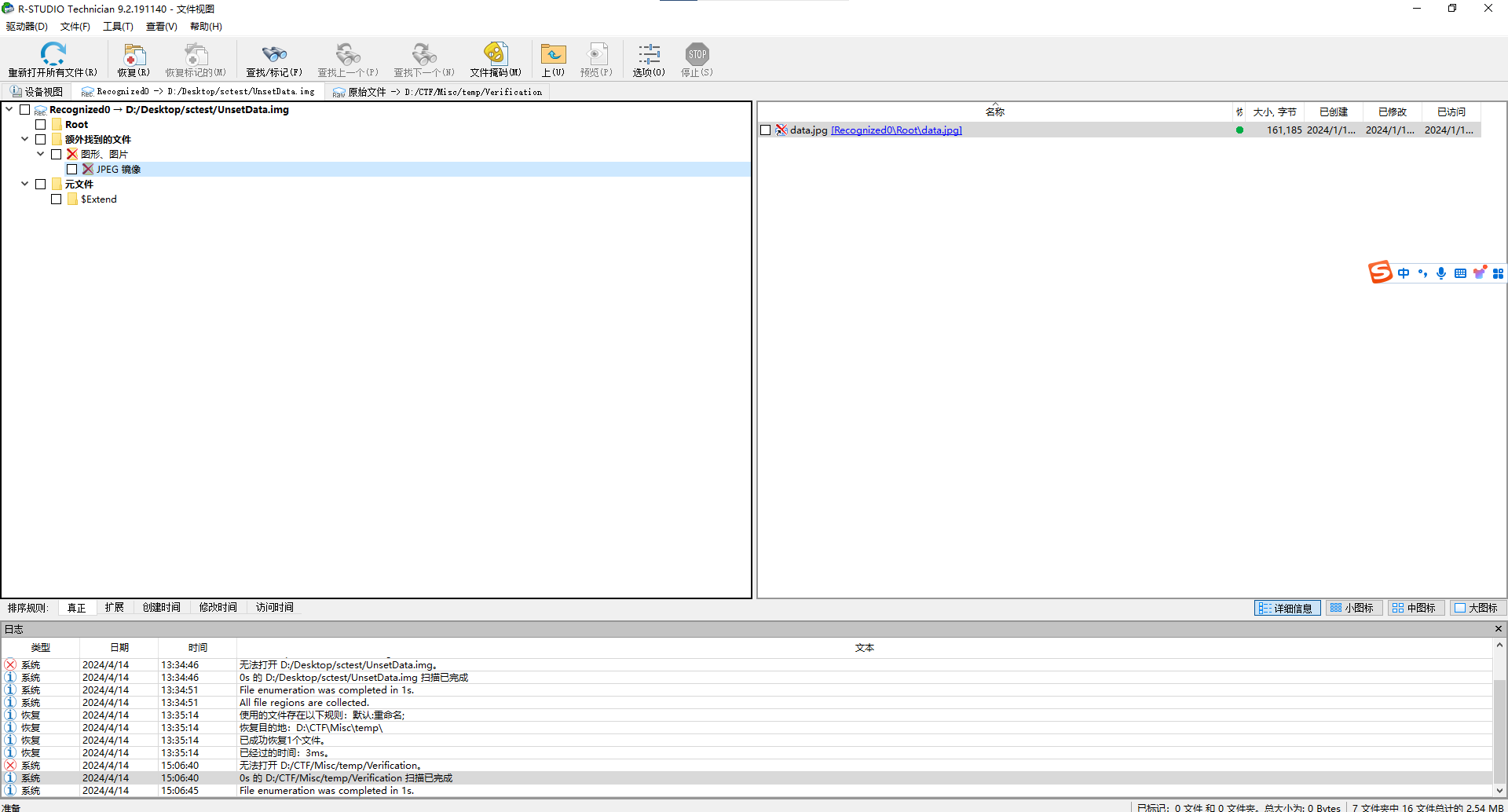Screen dimensions: 1508x812
Task: Click the Reopen All Files toolbar icon
Action: [53, 55]
